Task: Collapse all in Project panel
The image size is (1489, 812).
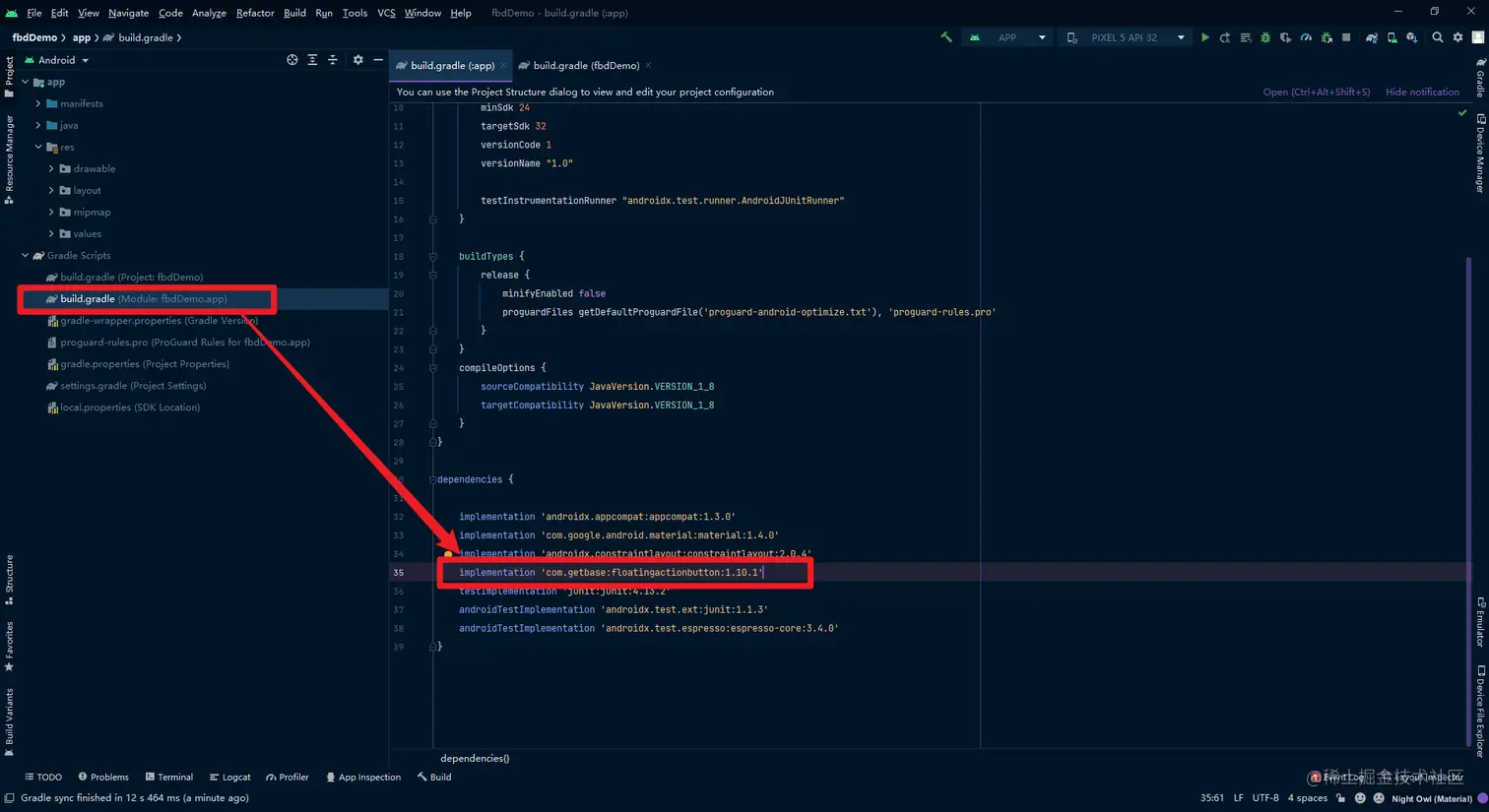Action: [333, 60]
